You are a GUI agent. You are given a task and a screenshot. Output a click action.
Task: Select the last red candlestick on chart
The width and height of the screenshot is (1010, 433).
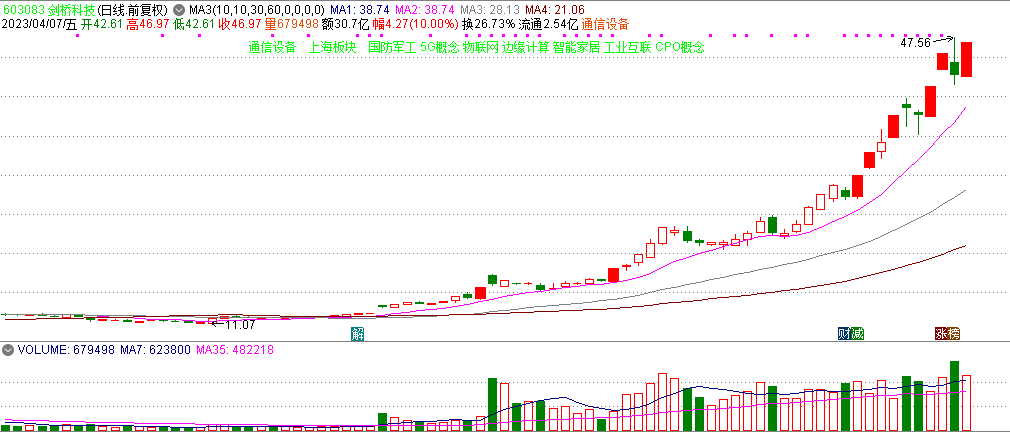coord(967,59)
